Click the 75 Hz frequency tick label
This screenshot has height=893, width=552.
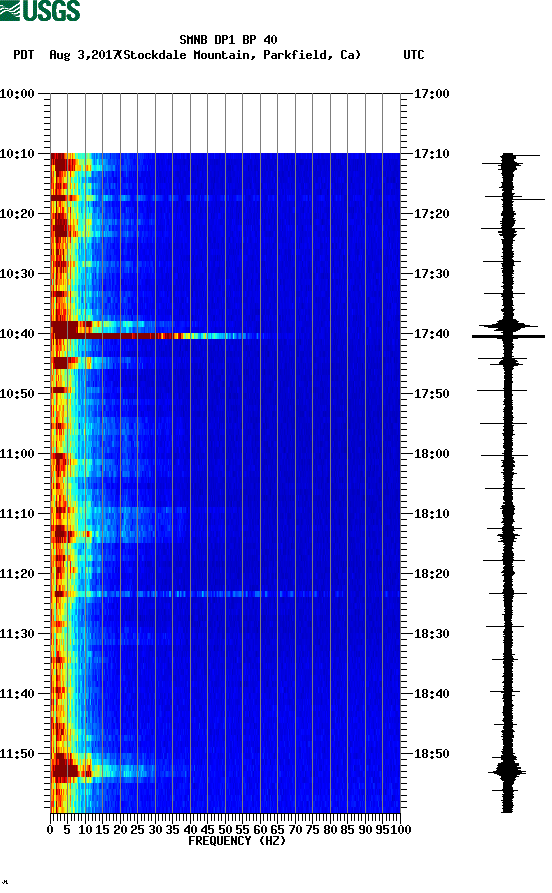click(313, 830)
